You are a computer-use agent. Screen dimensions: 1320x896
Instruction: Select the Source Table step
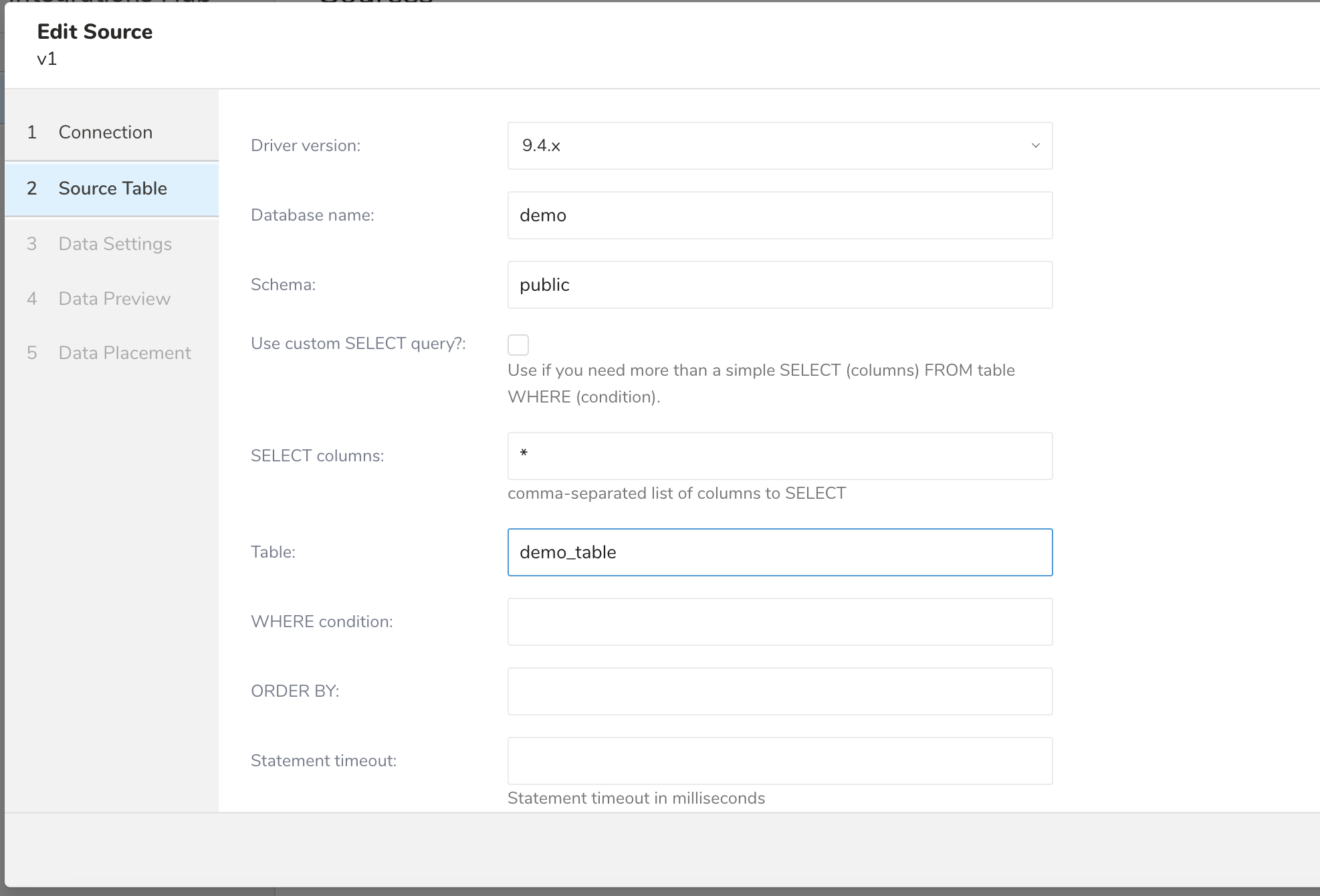click(112, 189)
